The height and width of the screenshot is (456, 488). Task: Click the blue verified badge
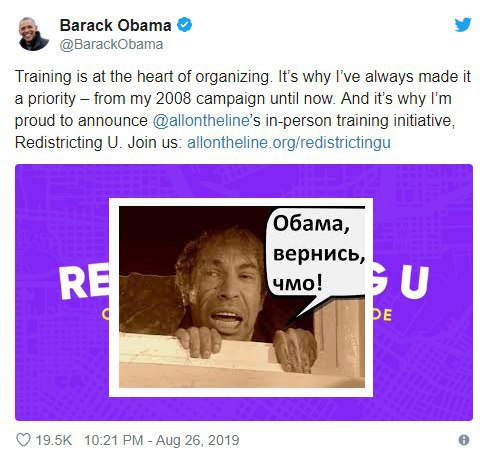pyautogui.click(x=184, y=25)
